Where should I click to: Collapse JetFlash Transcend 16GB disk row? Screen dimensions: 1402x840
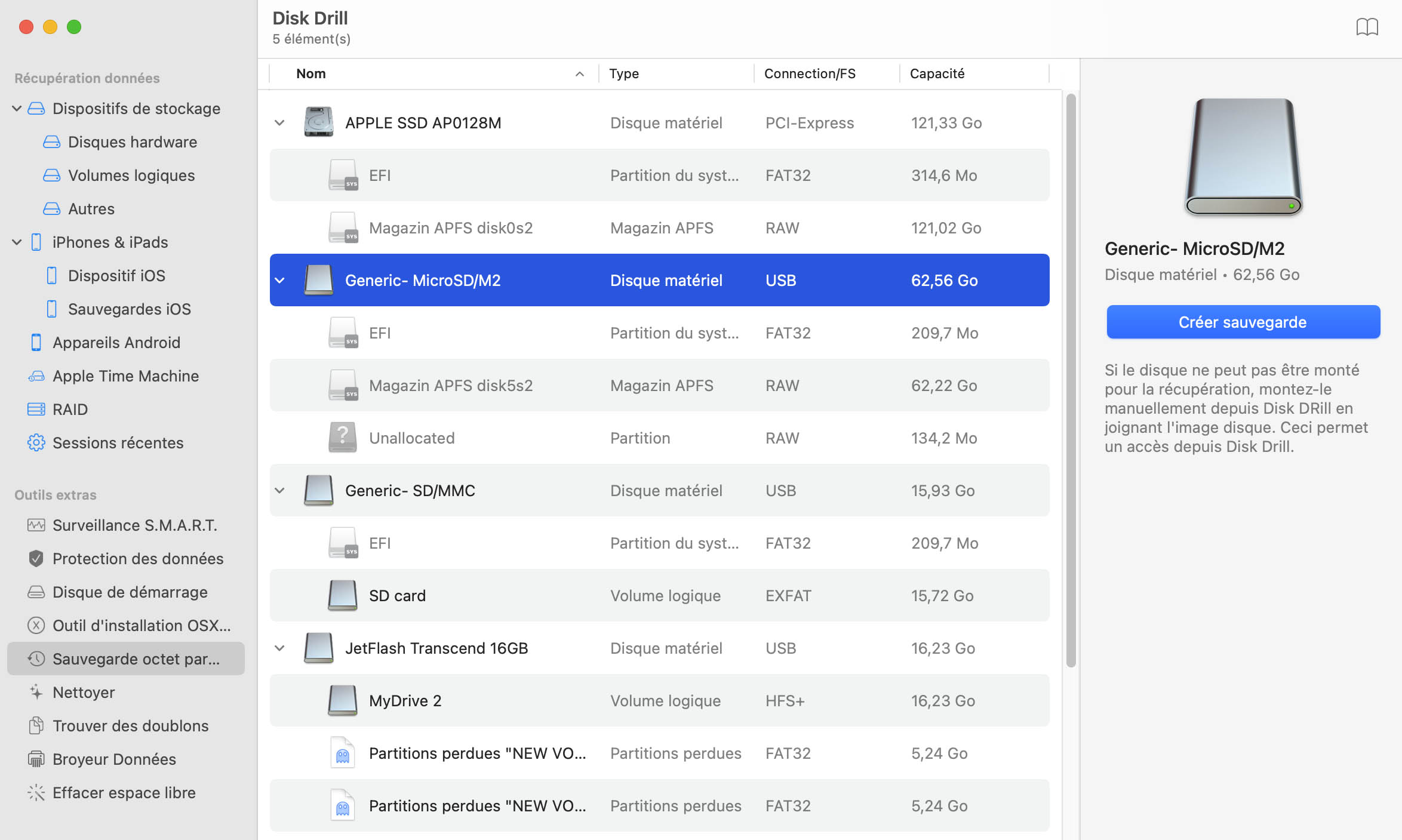click(x=279, y=648)
